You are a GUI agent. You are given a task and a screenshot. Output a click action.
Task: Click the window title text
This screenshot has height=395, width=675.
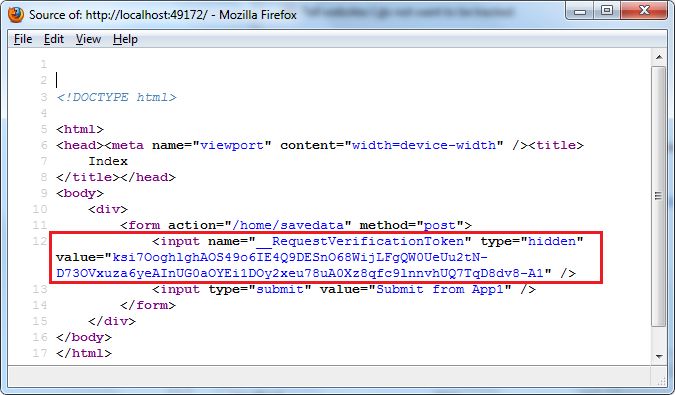point(163,15)
